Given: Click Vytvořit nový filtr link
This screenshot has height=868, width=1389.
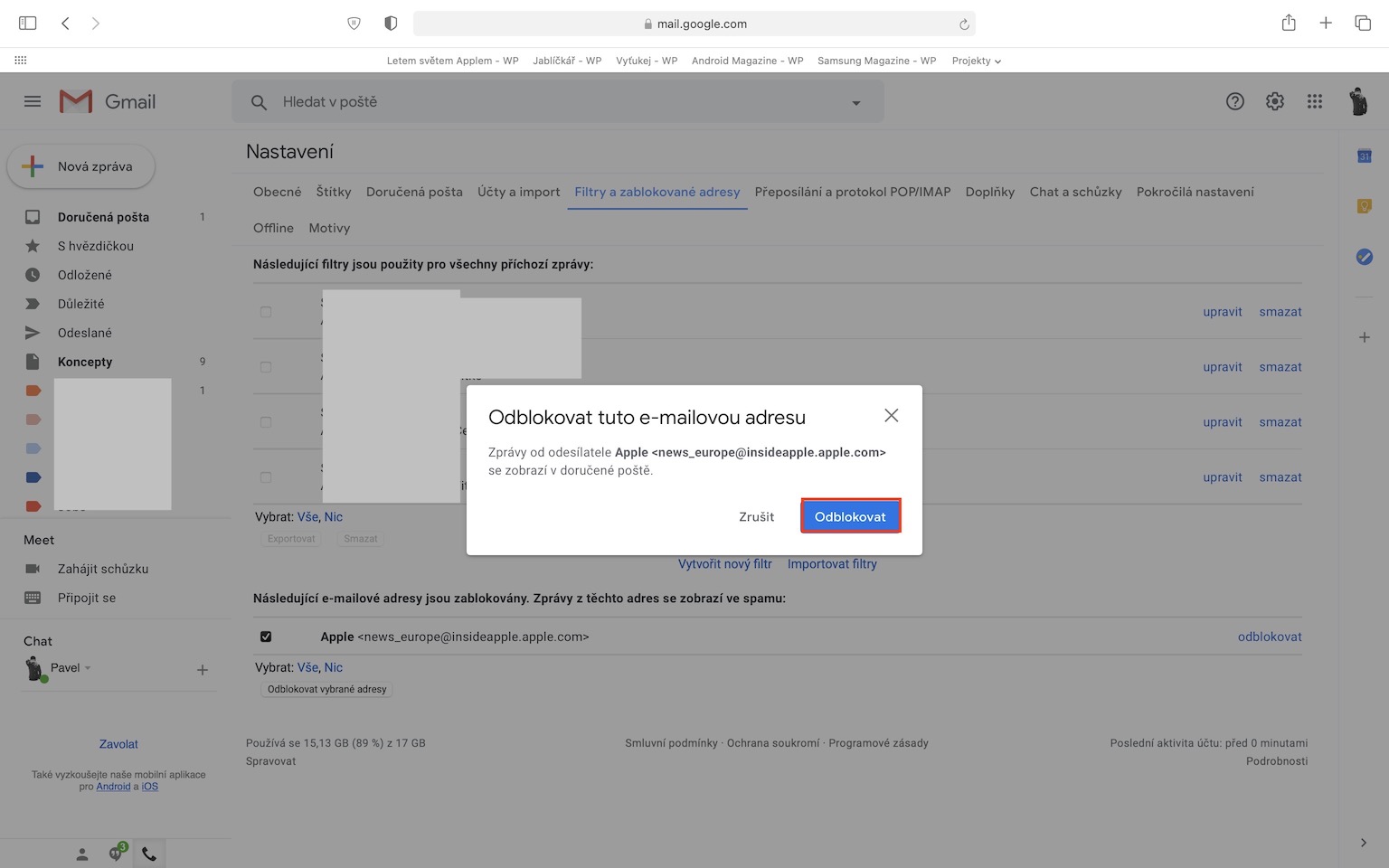Looking at the screenshot, I should (x=725, y=564).
